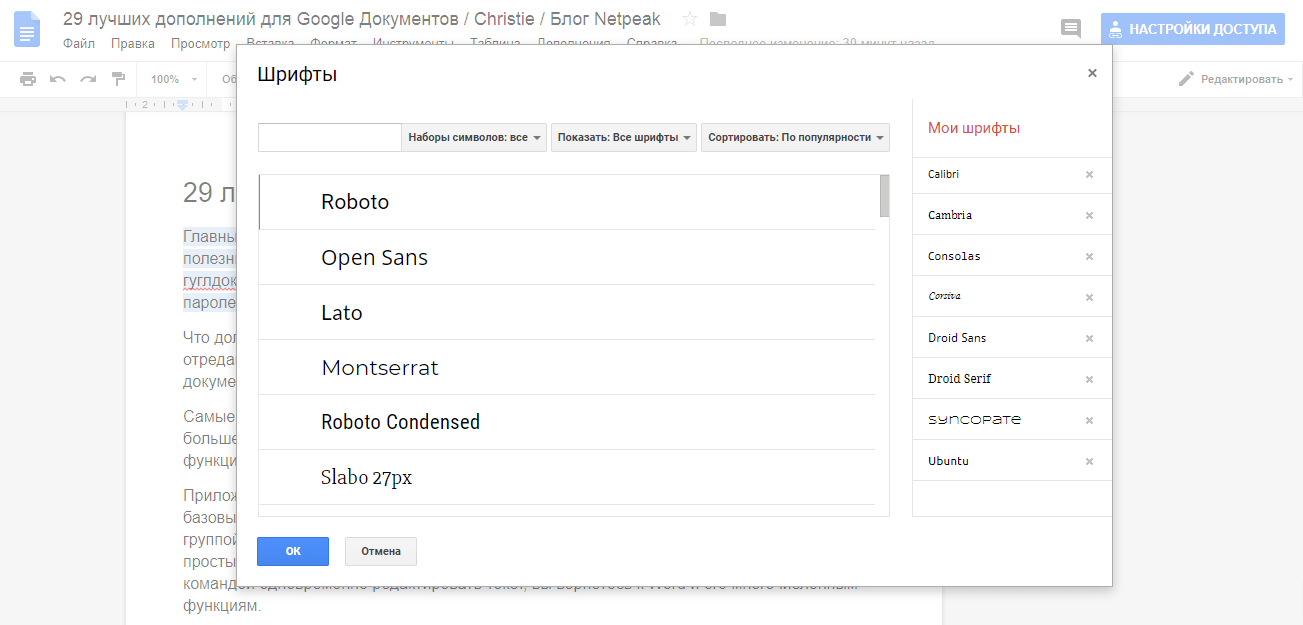
Task: Toggle the star to favorite the document
Action: pyautogui.click(x=688, y=17)
